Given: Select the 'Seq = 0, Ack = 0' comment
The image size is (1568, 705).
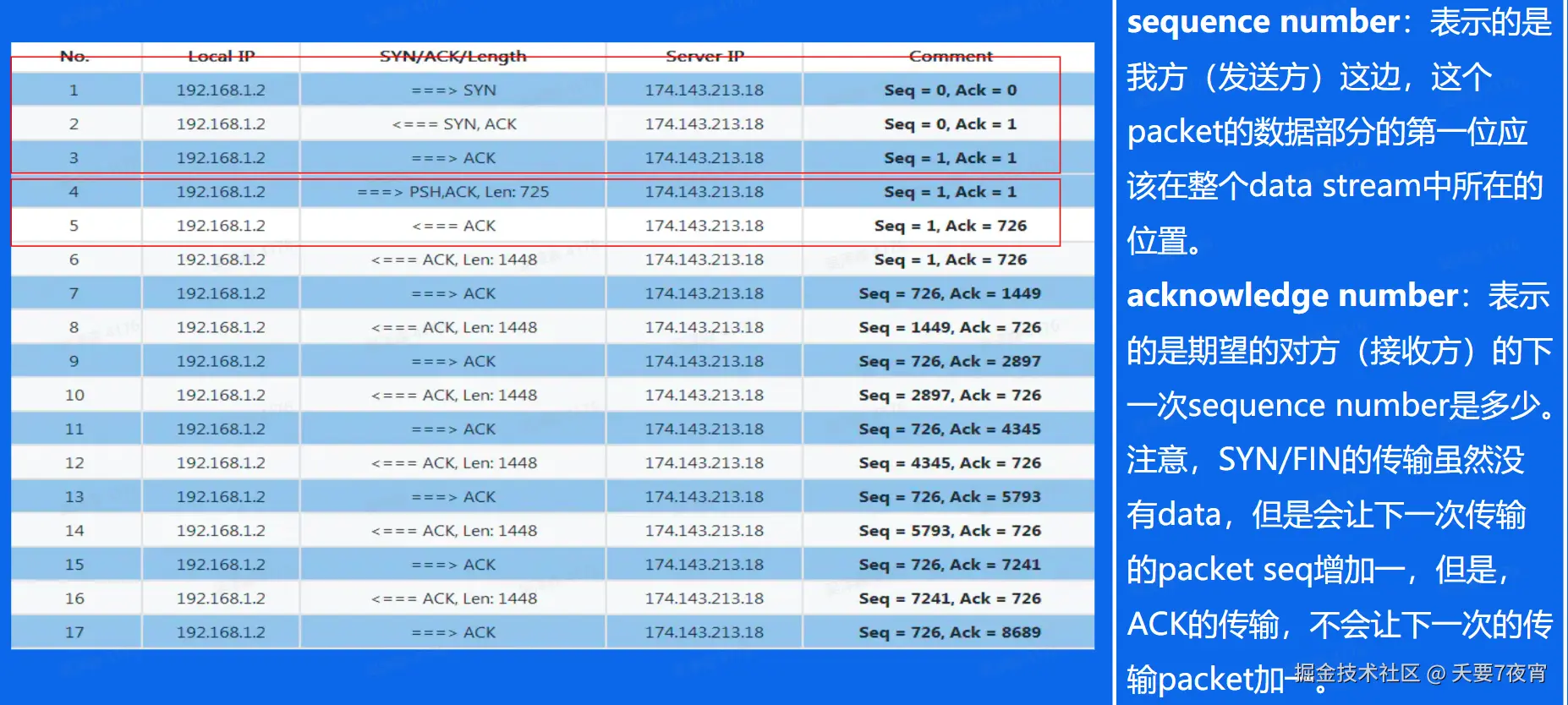Looking at the screenshot, I should (951, 90).
